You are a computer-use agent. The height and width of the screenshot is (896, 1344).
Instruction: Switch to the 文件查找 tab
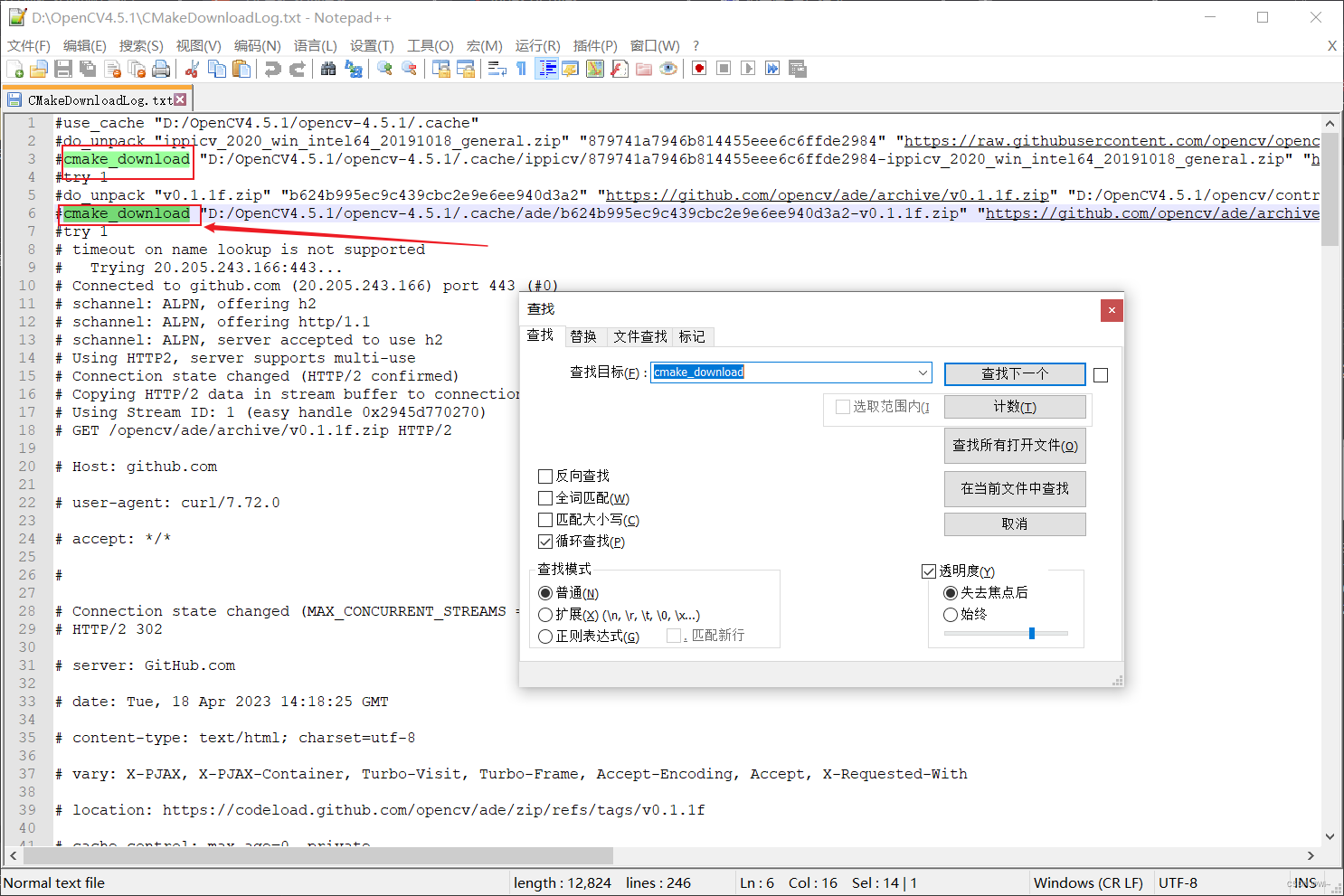[640, 336]
